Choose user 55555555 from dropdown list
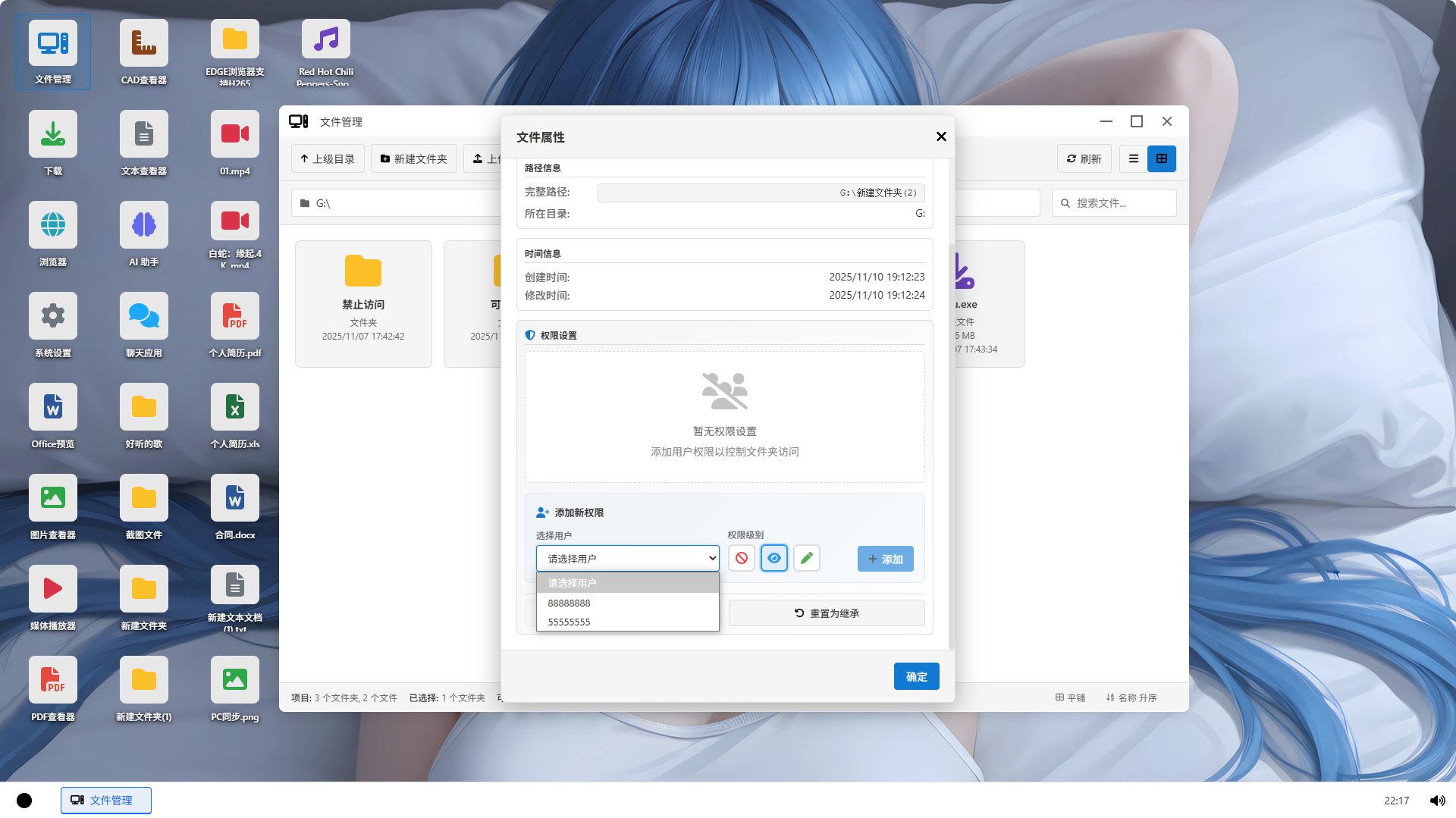The height and width of the screenshot is (818, 1456). pyautogui.click(x=628, y=622)
